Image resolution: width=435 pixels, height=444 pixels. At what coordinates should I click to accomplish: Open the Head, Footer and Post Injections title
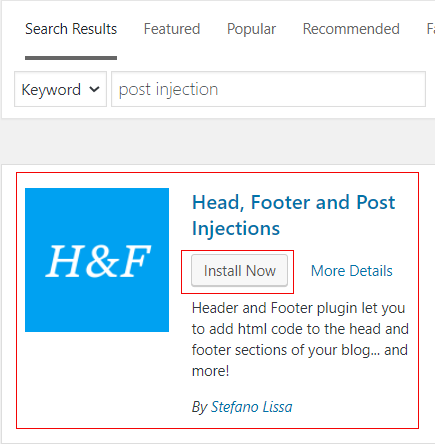tap(293, 215)
